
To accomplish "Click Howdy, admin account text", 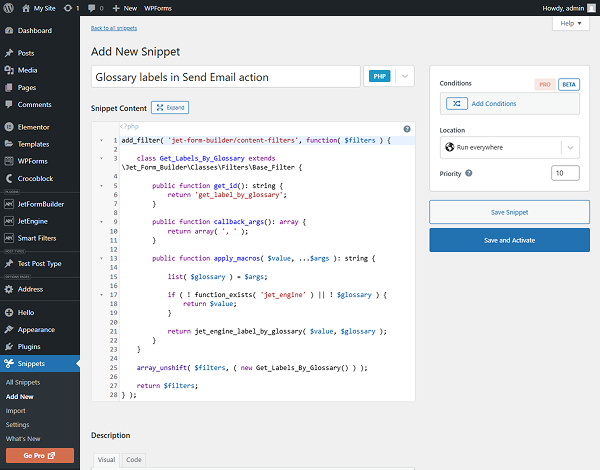I will pos(563,8).
